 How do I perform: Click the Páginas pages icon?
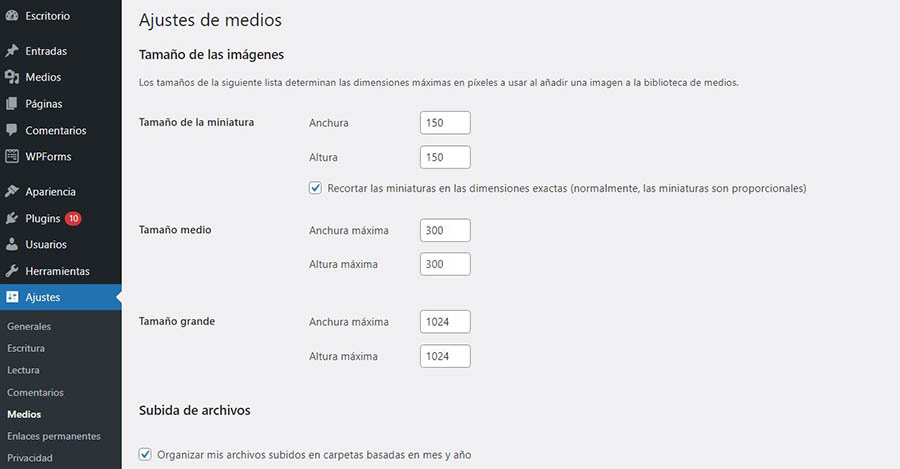[12, 103]
